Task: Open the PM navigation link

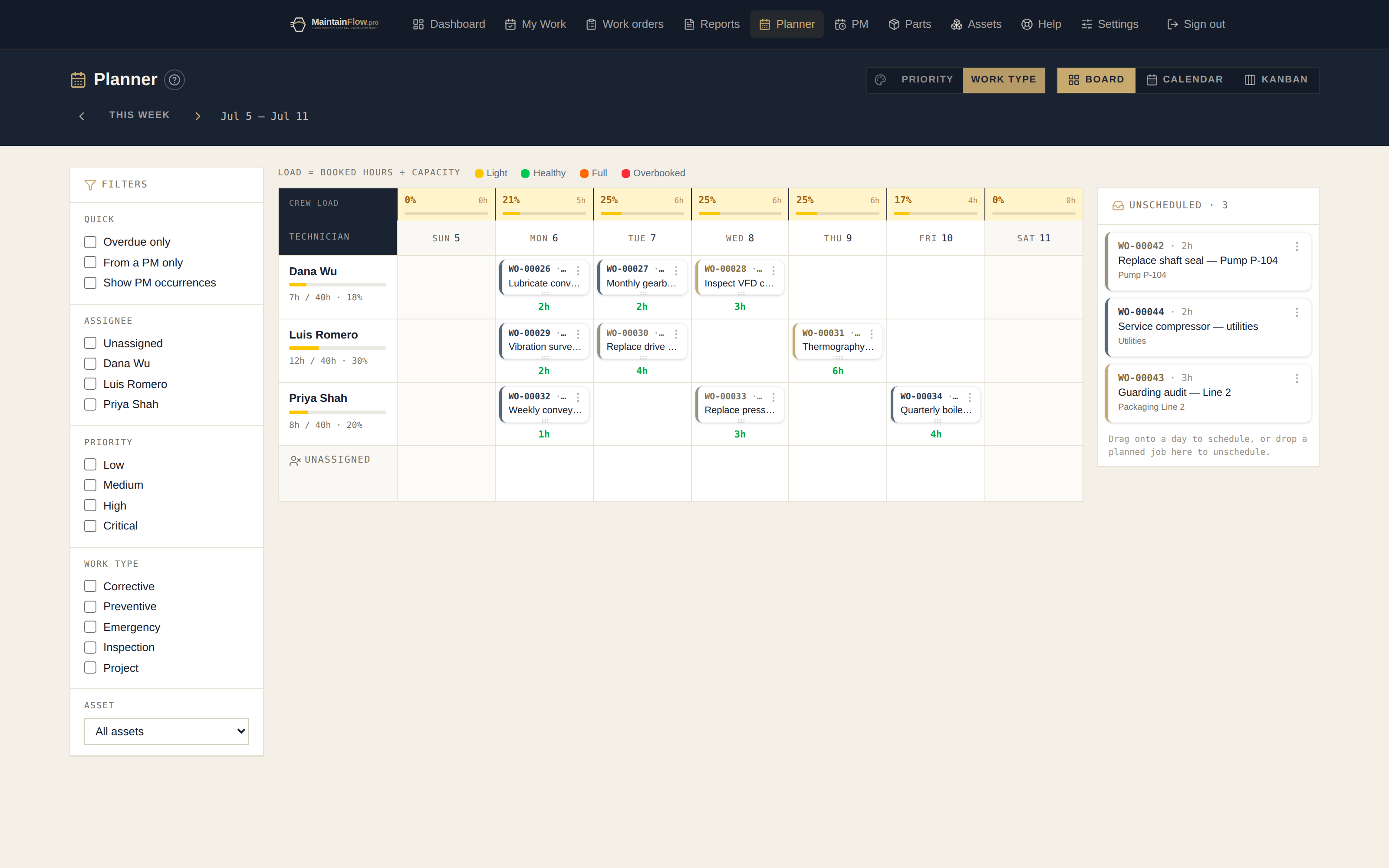Action: click(x=852, y=24)
